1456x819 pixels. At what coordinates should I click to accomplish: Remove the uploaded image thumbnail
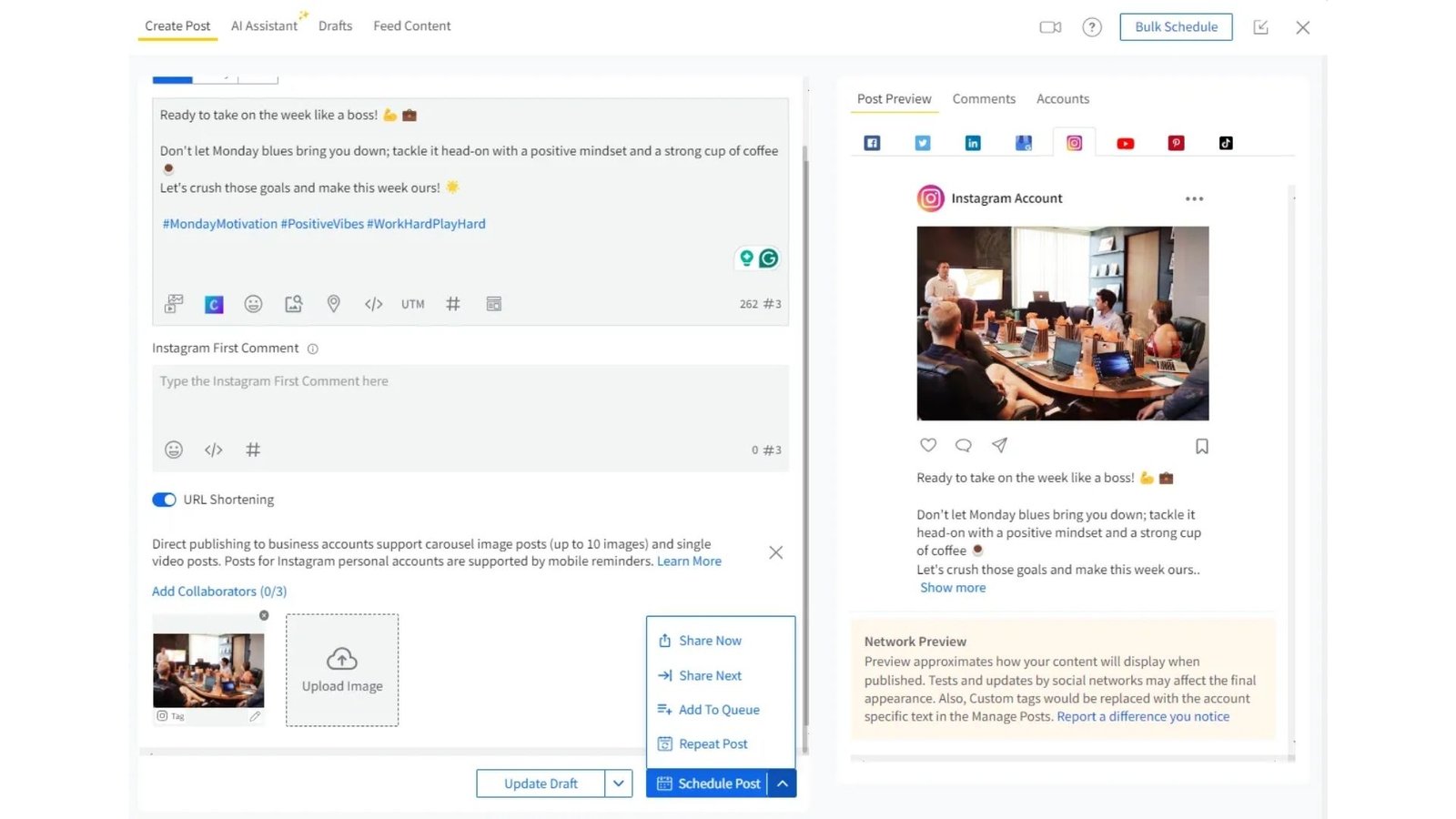pos(264,615)
